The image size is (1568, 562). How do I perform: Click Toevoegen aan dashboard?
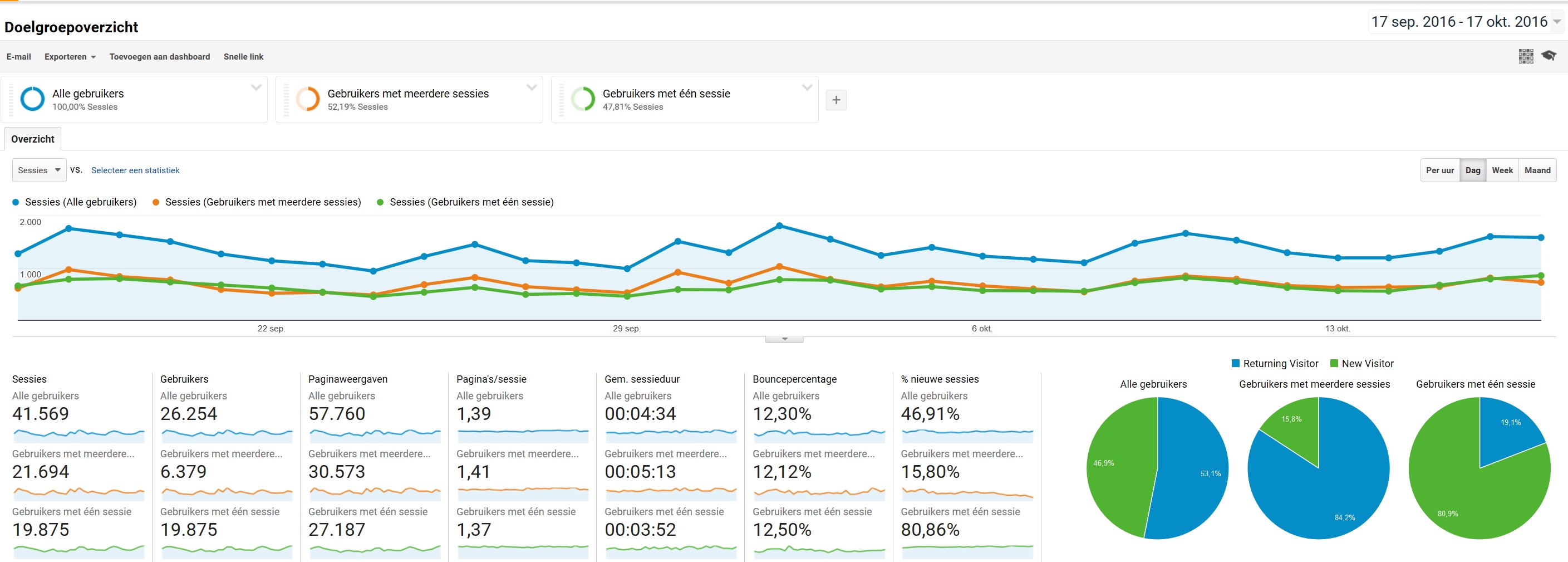pos(160,57)
